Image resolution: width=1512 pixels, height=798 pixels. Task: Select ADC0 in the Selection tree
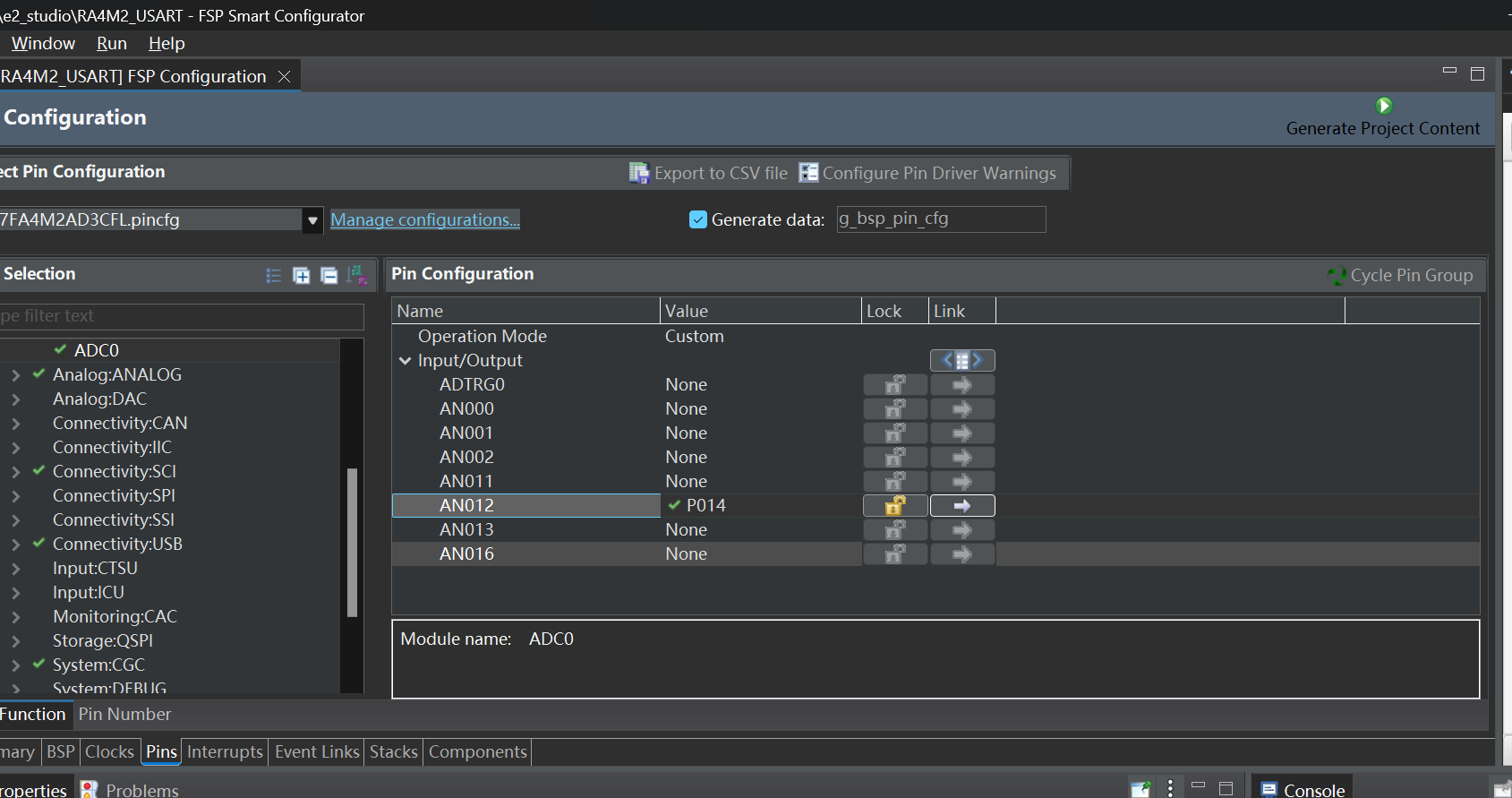pos(97,350)
